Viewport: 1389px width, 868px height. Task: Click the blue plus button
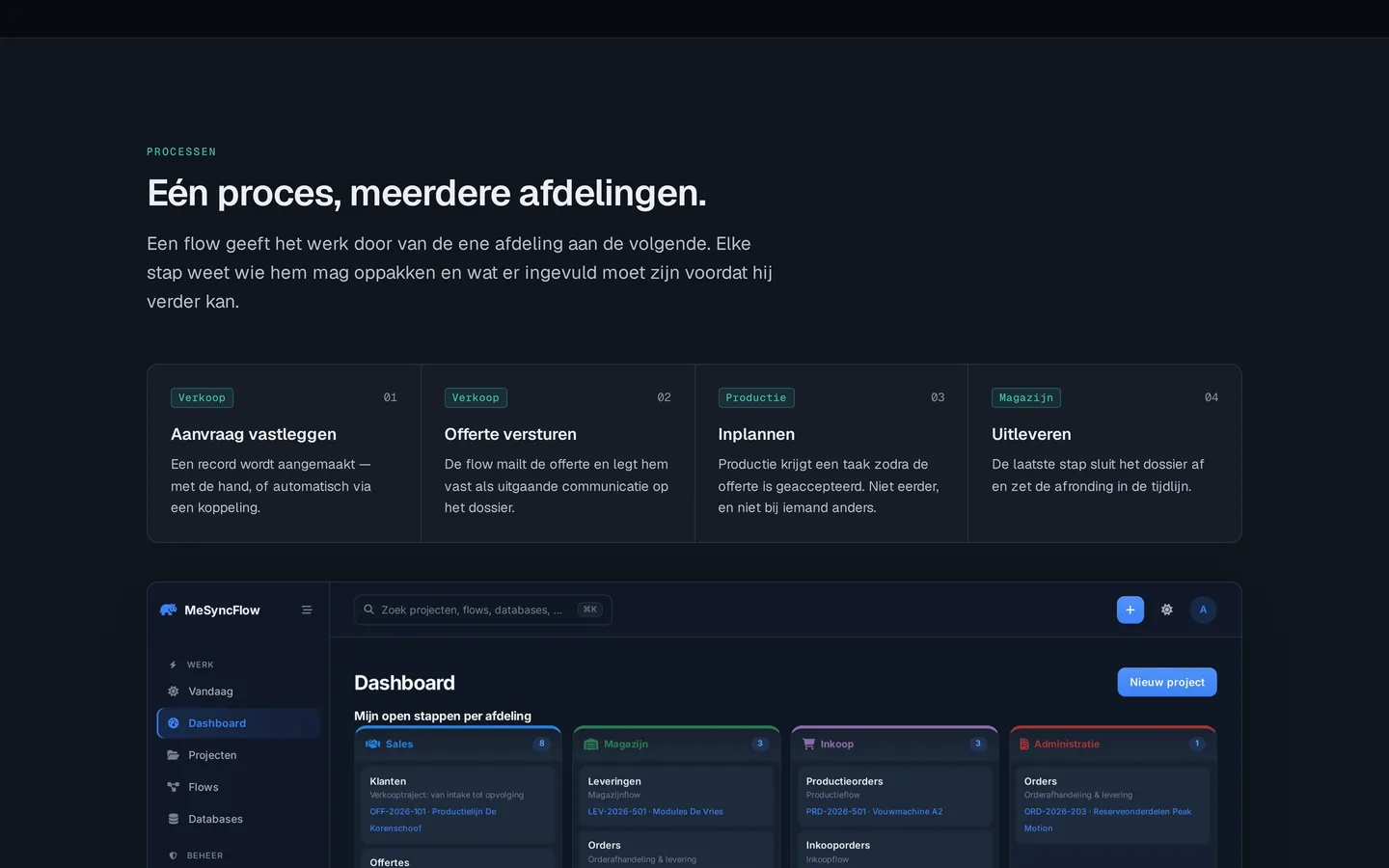click(1130, 610)
